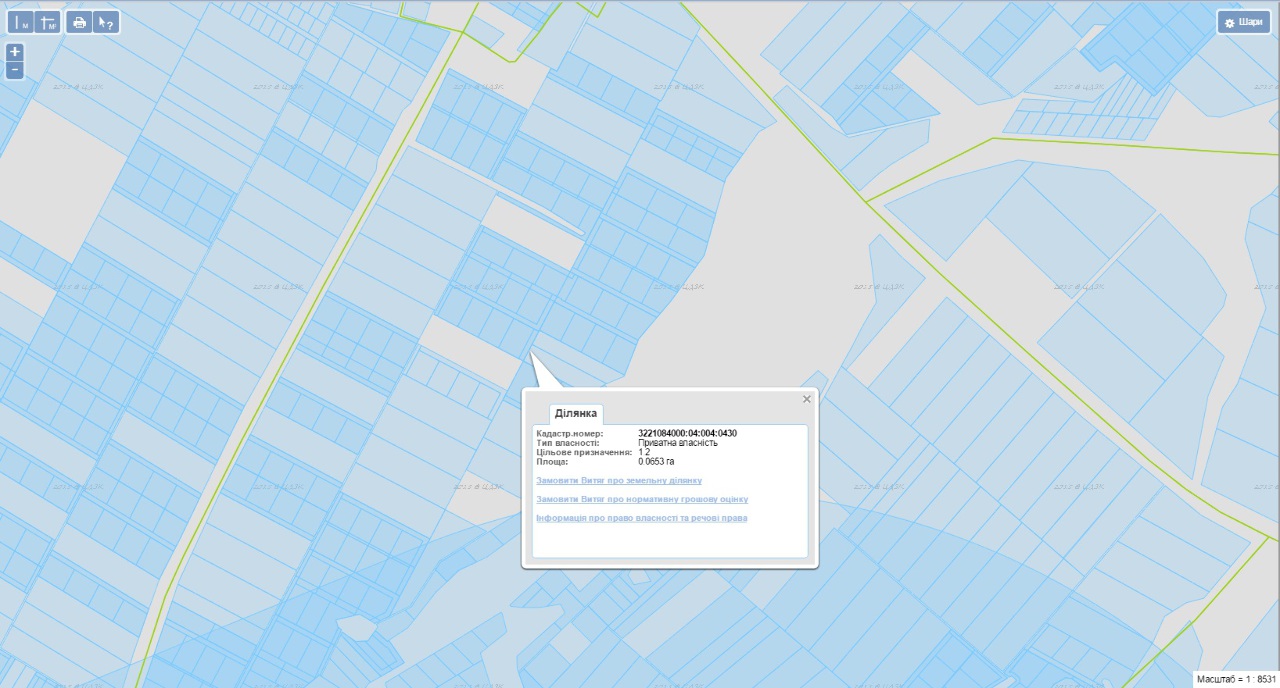Close the Ділянка info popup

click(x=807, y=399)
